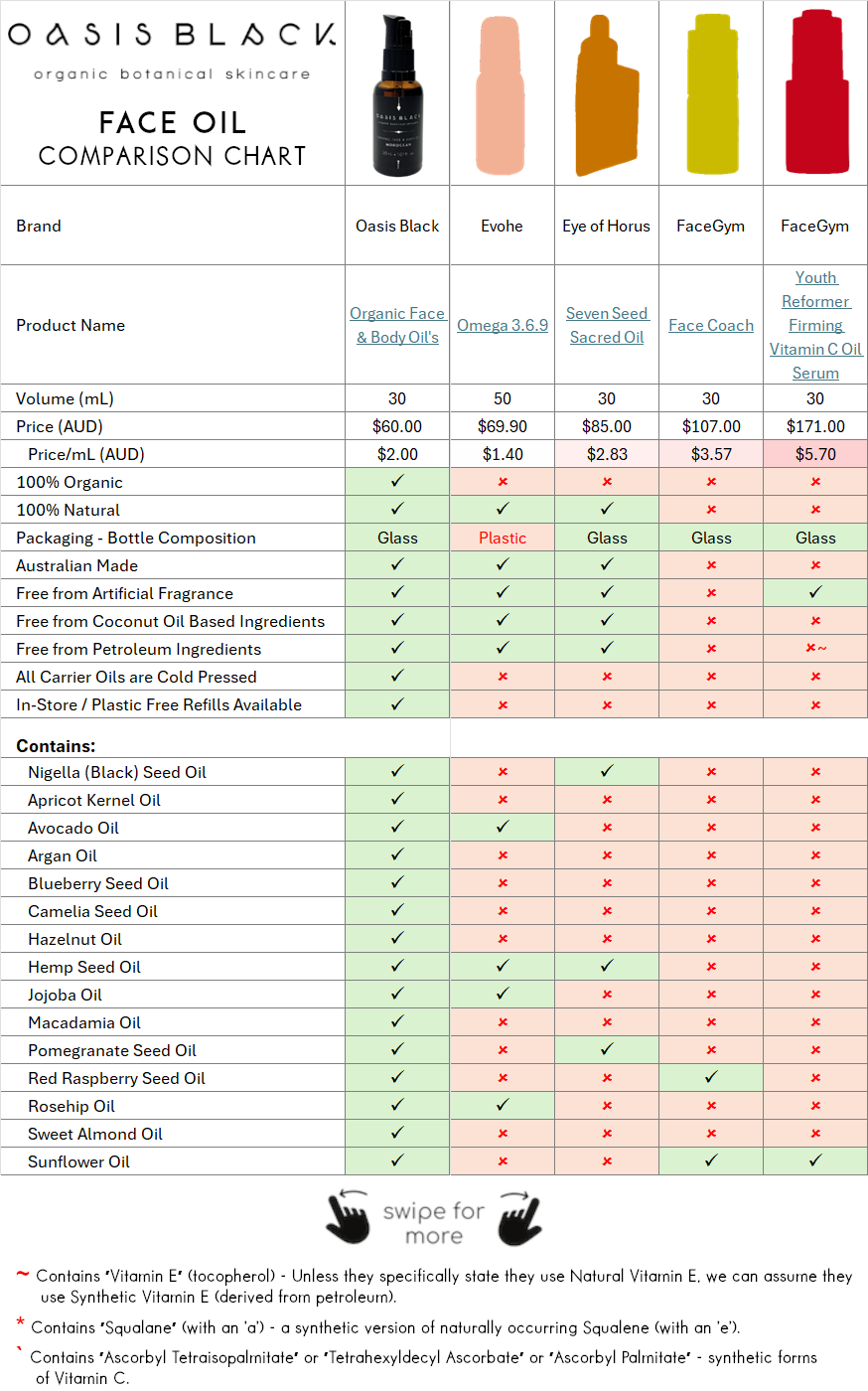868x1391 pixels.
Task: Click the pink Evohe bottle silhouette
Action: (x=502, y=94)
